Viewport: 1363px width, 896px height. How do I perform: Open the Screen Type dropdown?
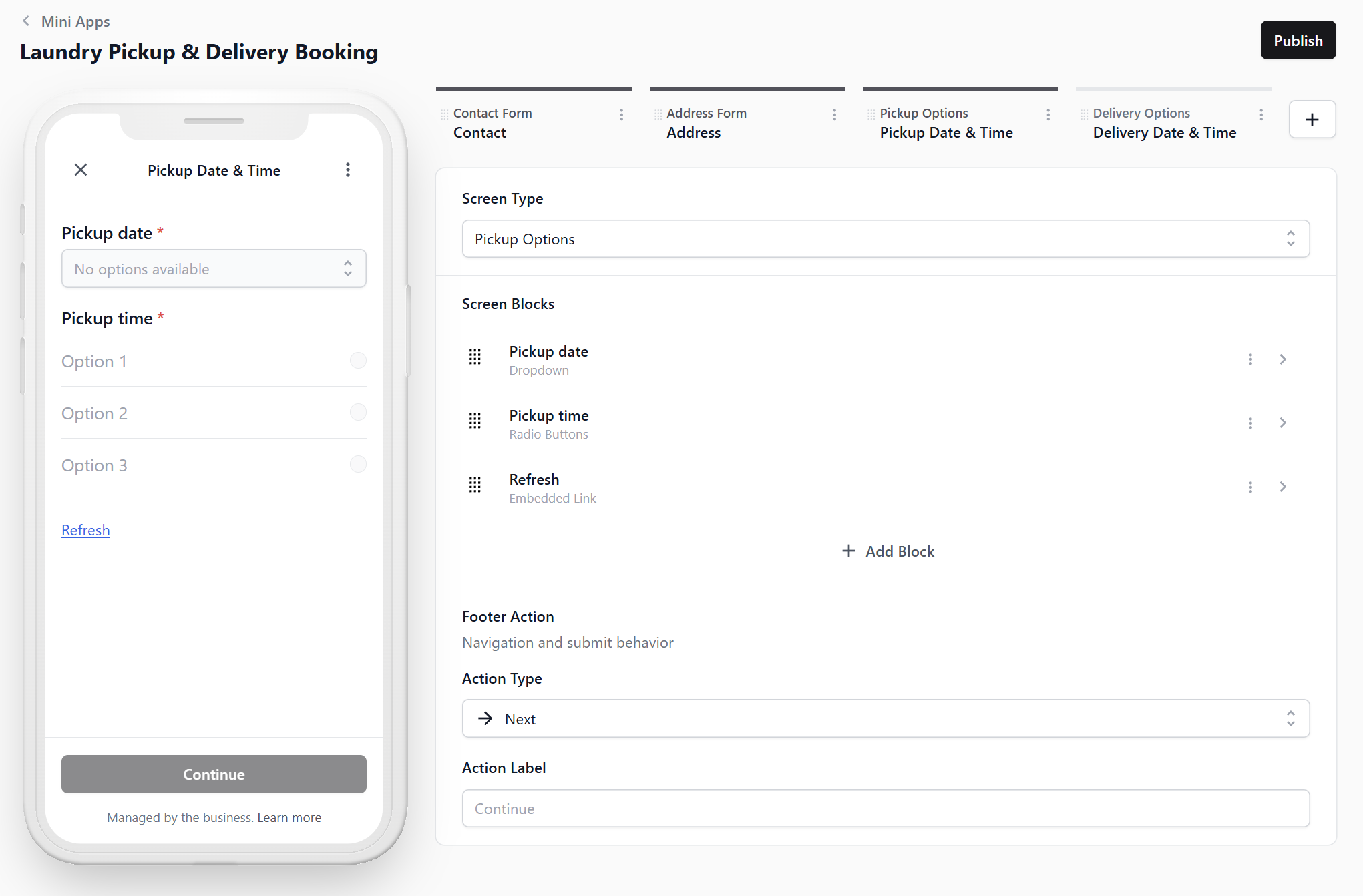(x=885, y=239)
